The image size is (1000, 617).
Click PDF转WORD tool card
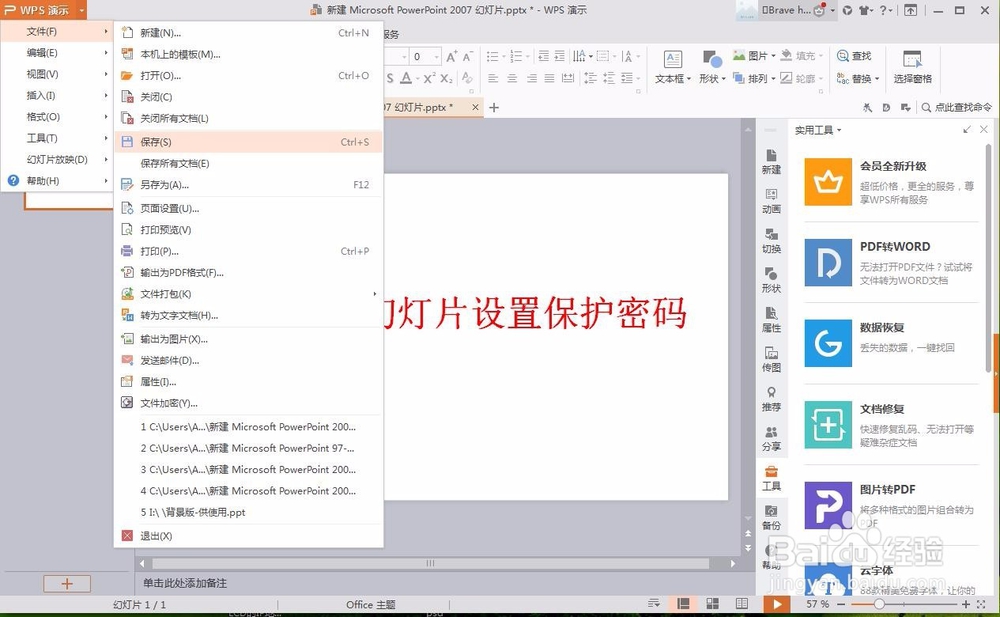pyautogui.click(x=891, y=262)
